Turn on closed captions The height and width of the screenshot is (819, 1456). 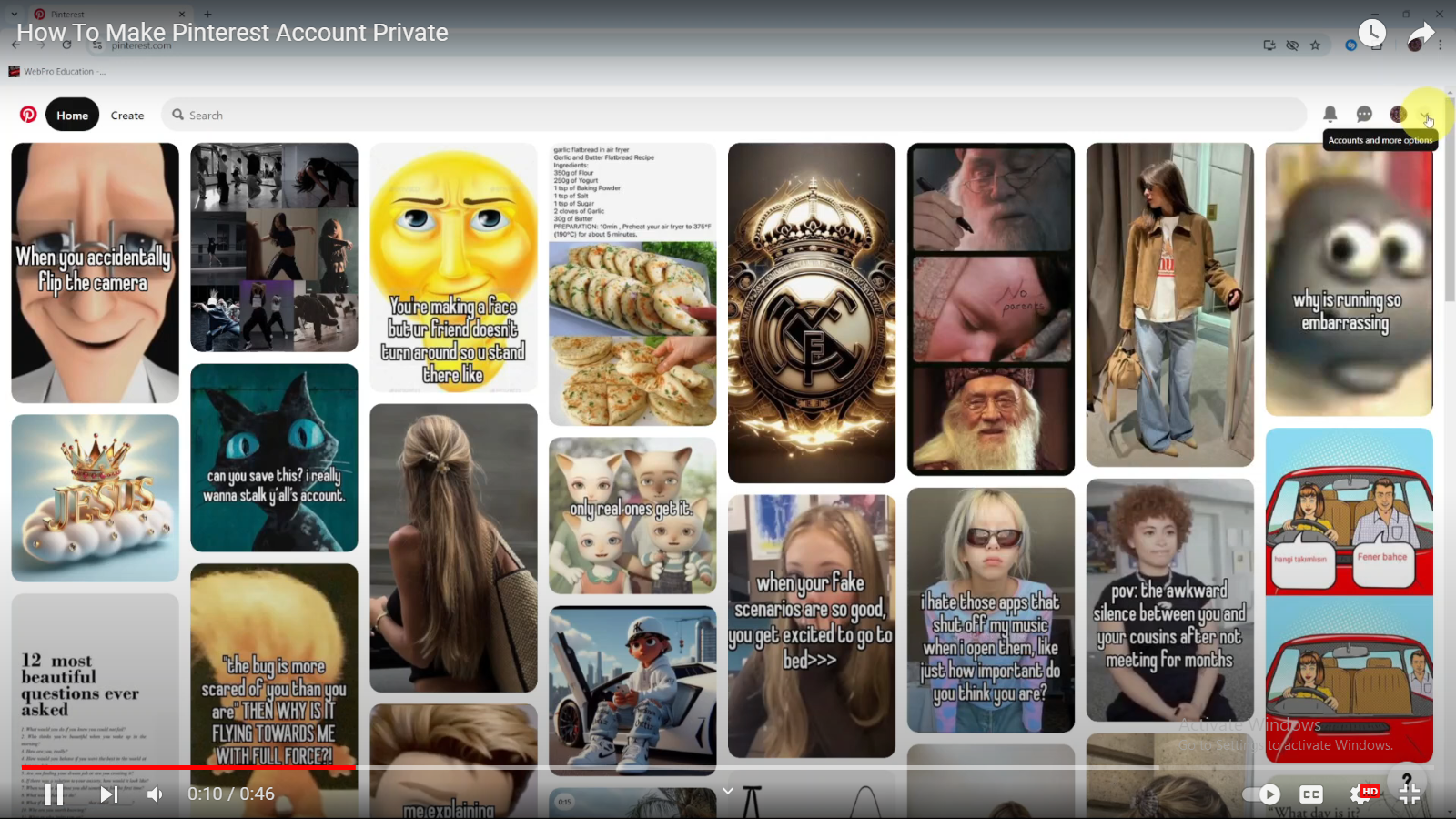pyautogui.click(x=1310, y=794)
